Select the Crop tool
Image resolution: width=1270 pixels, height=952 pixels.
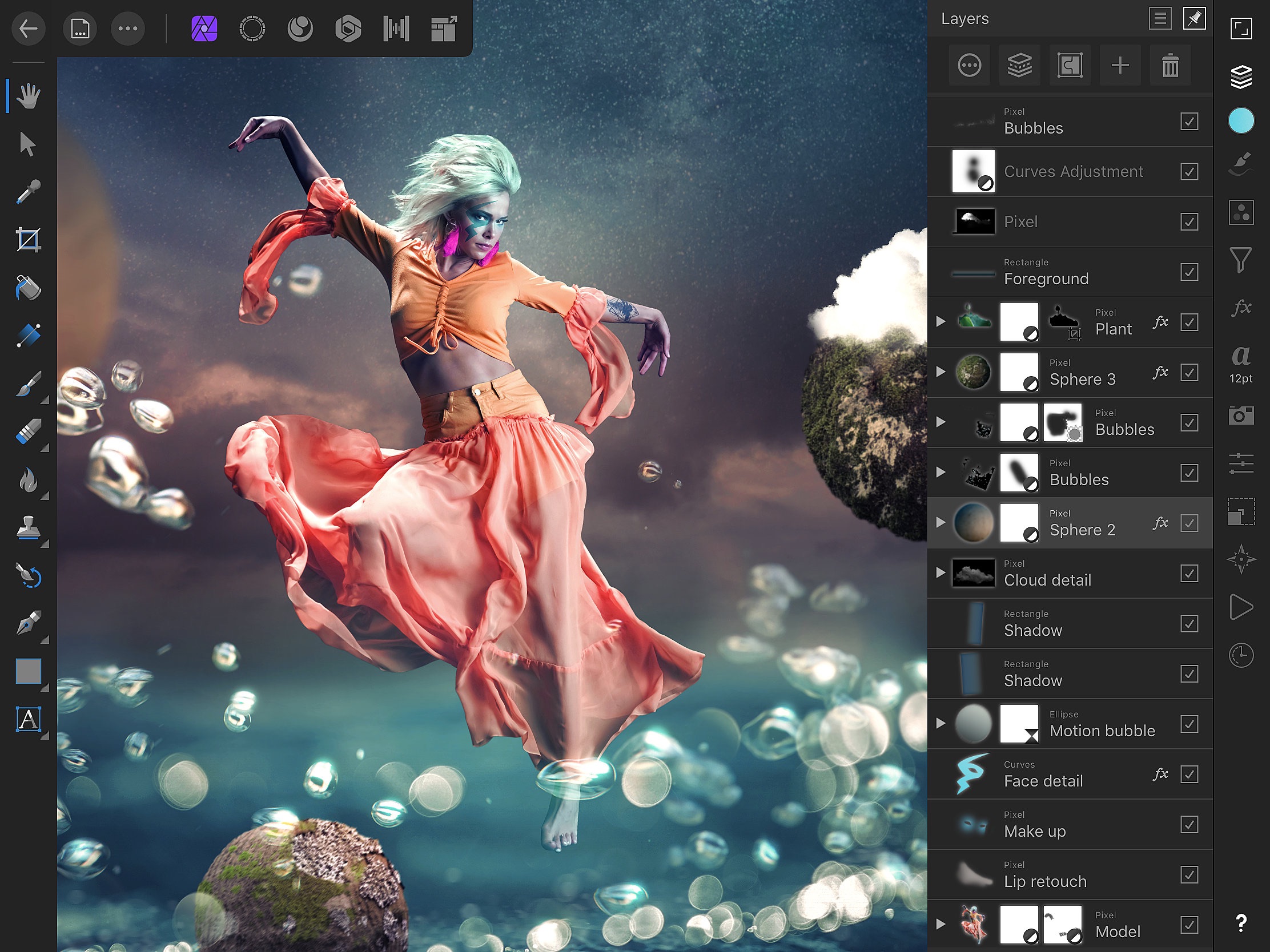(x=28, y=240)
